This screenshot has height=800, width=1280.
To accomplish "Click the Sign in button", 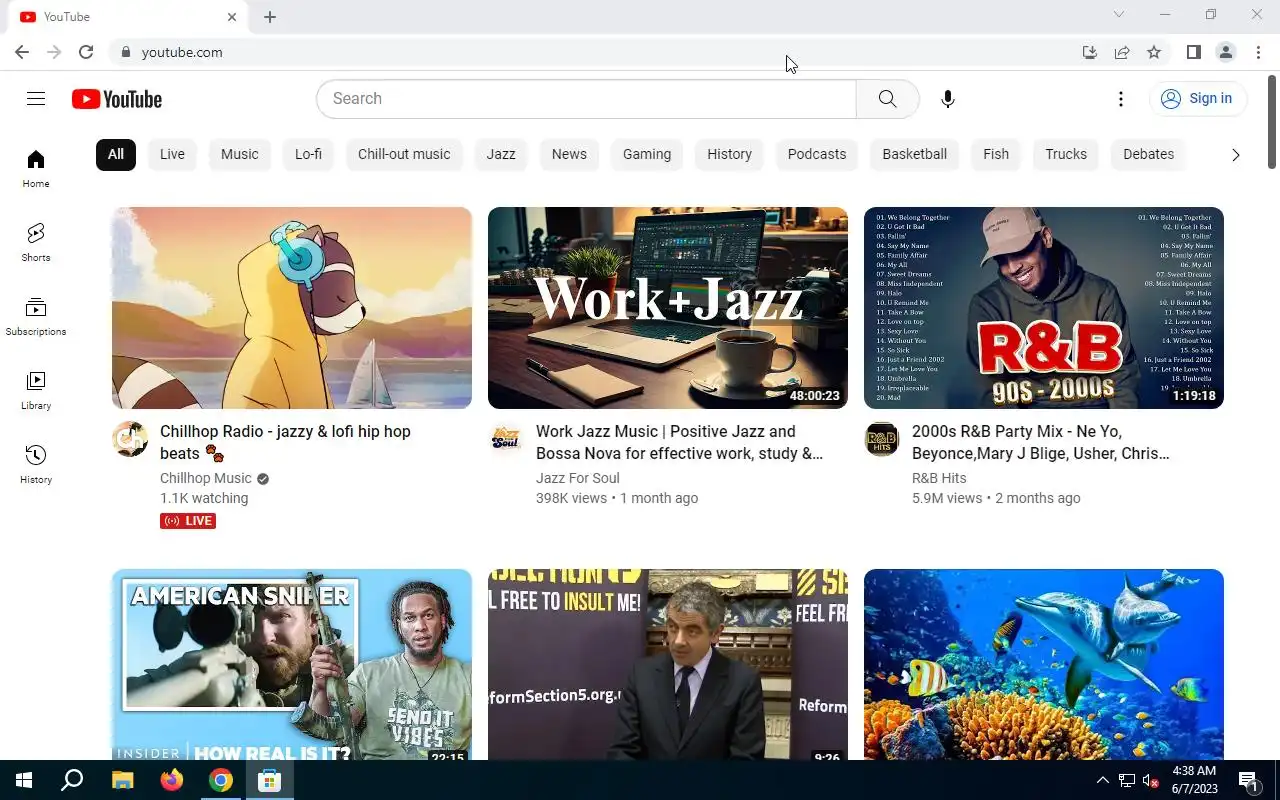I will pyautogui.click(x=1198, y=98).
